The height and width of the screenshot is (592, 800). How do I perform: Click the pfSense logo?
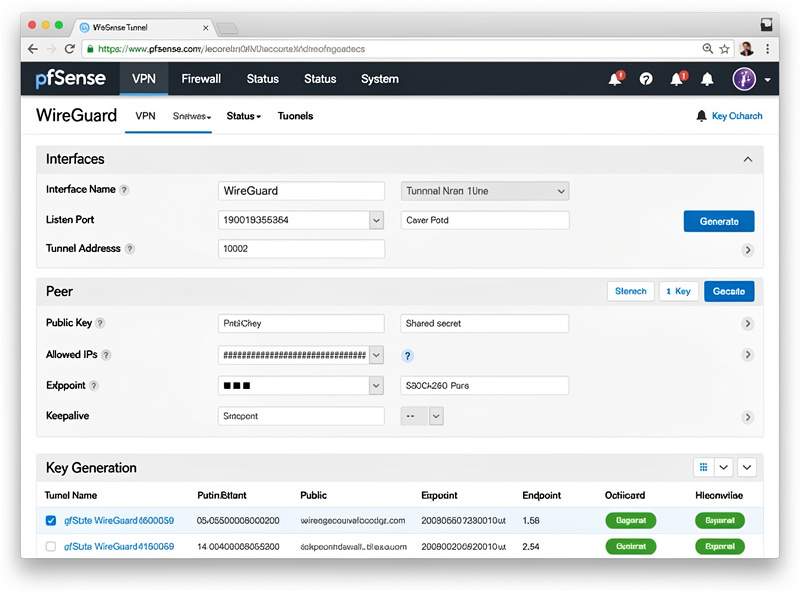point(70,79)
